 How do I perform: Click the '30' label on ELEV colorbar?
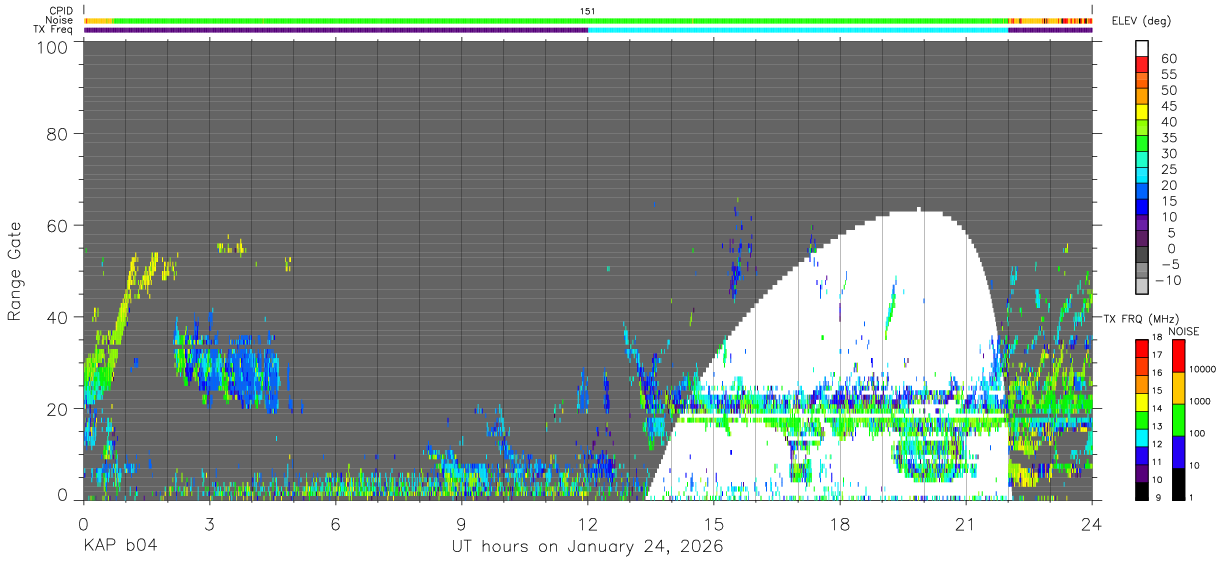(1168, 154)
